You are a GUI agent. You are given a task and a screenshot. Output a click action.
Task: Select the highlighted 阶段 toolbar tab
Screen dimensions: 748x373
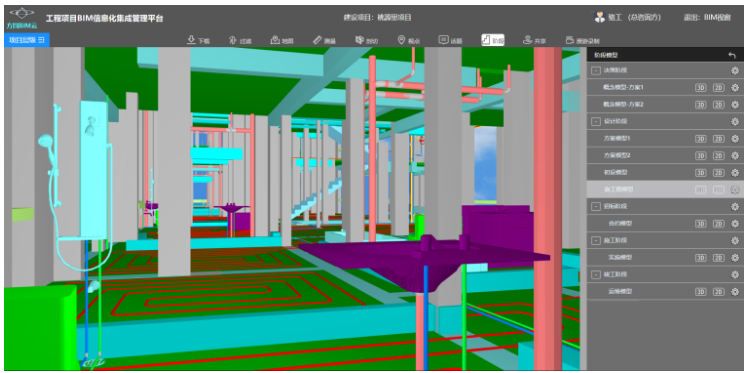[x=493, y=40]
